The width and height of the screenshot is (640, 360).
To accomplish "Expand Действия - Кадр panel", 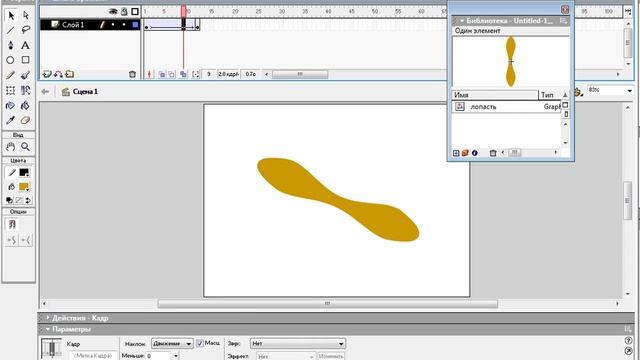I will pos(48,318).
